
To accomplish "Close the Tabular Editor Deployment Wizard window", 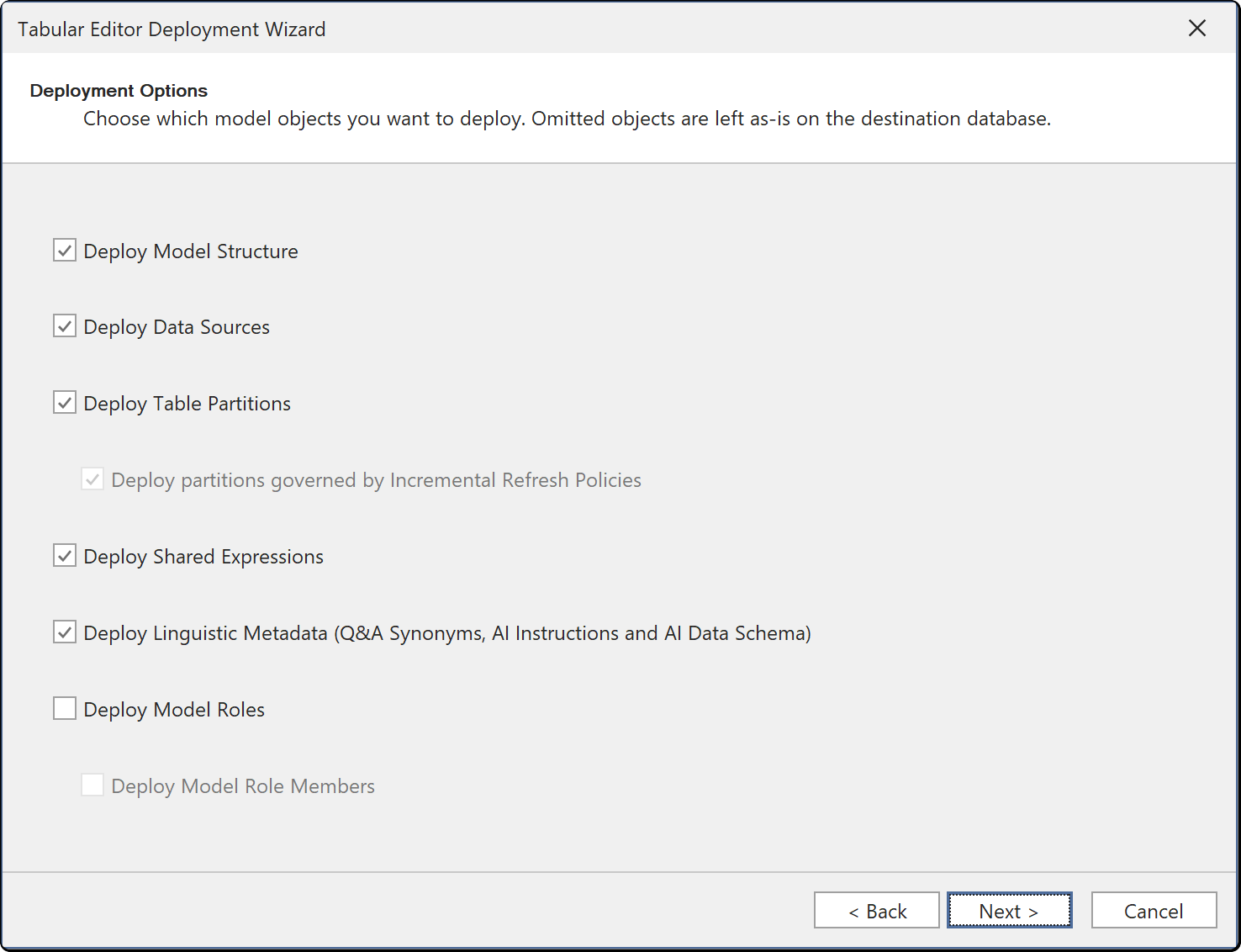I will [x=1197, y=29].
